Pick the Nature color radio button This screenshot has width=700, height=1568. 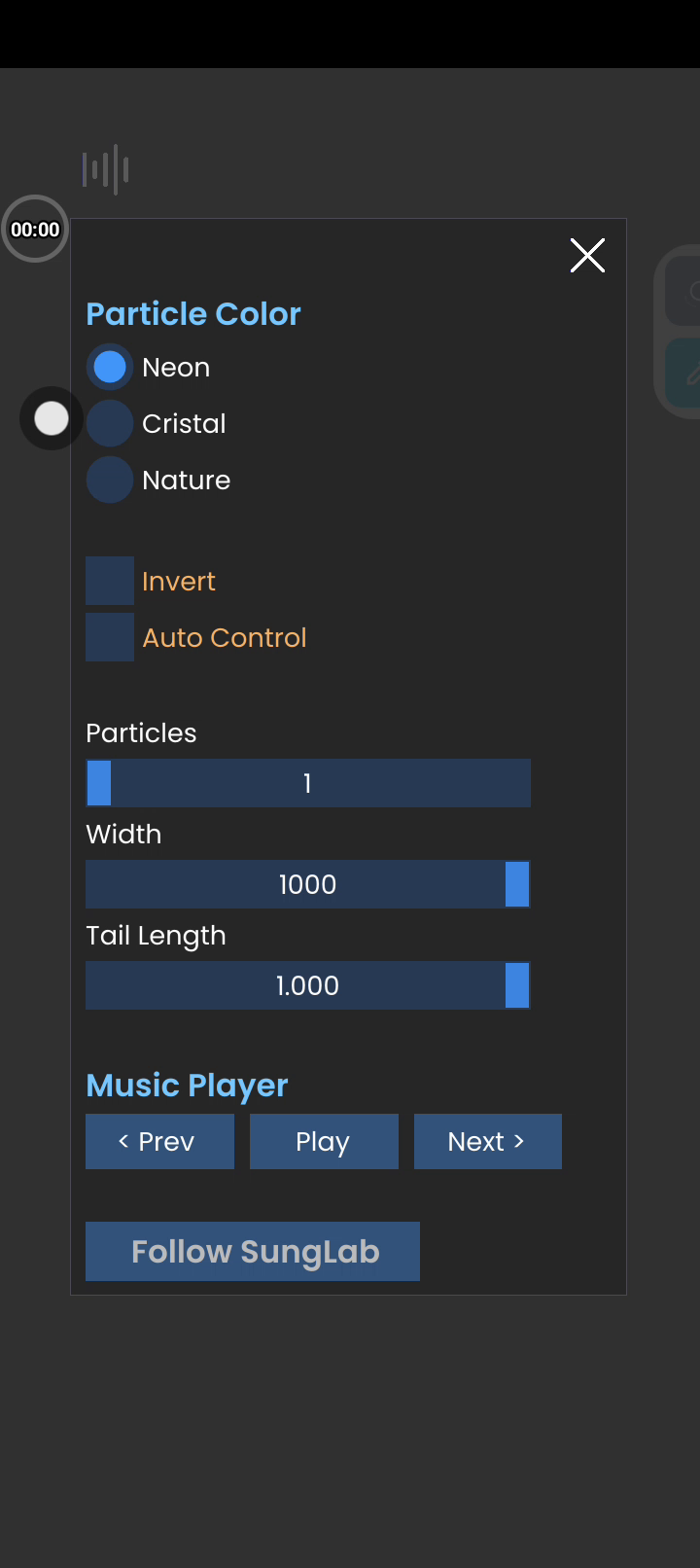click(x=110, y=480)
